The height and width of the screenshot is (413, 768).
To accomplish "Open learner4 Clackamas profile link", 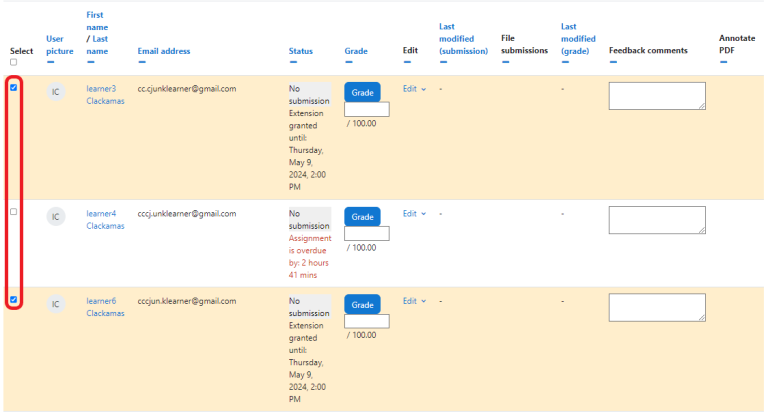I will (105, 219).
